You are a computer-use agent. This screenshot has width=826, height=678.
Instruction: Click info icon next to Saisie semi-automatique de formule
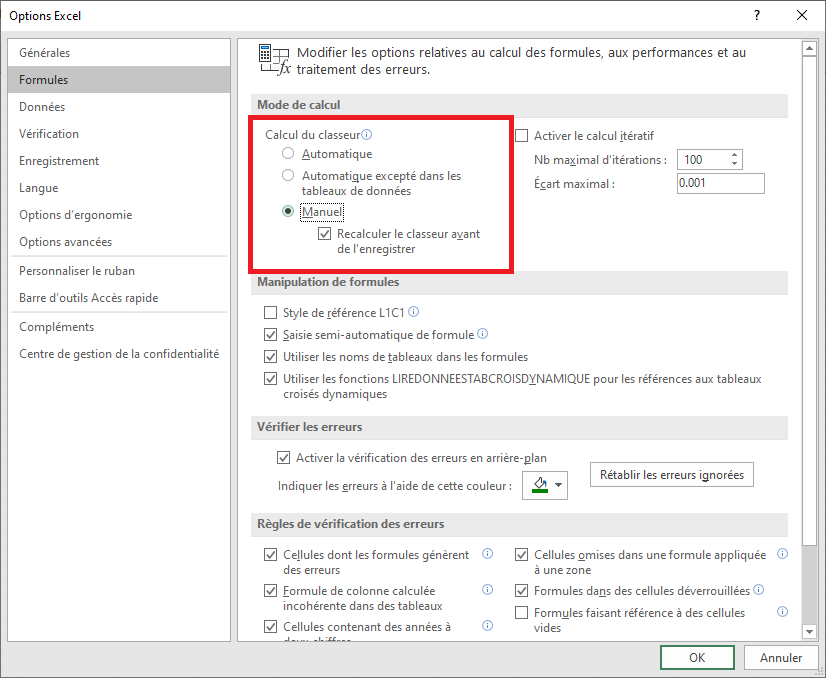click(483, 333)
